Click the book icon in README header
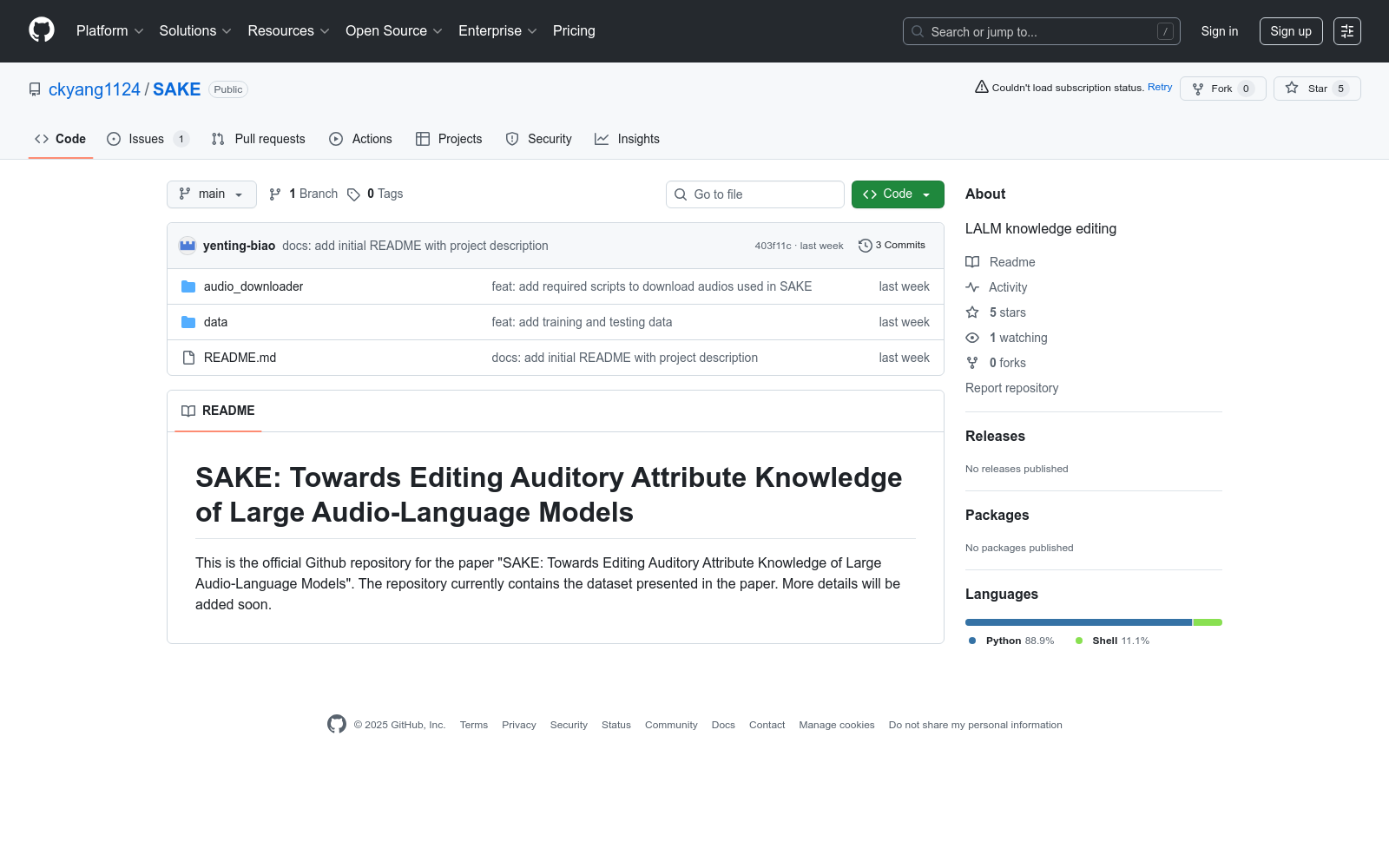This screenshot has width=1389, height=868. tap(188, 411)
